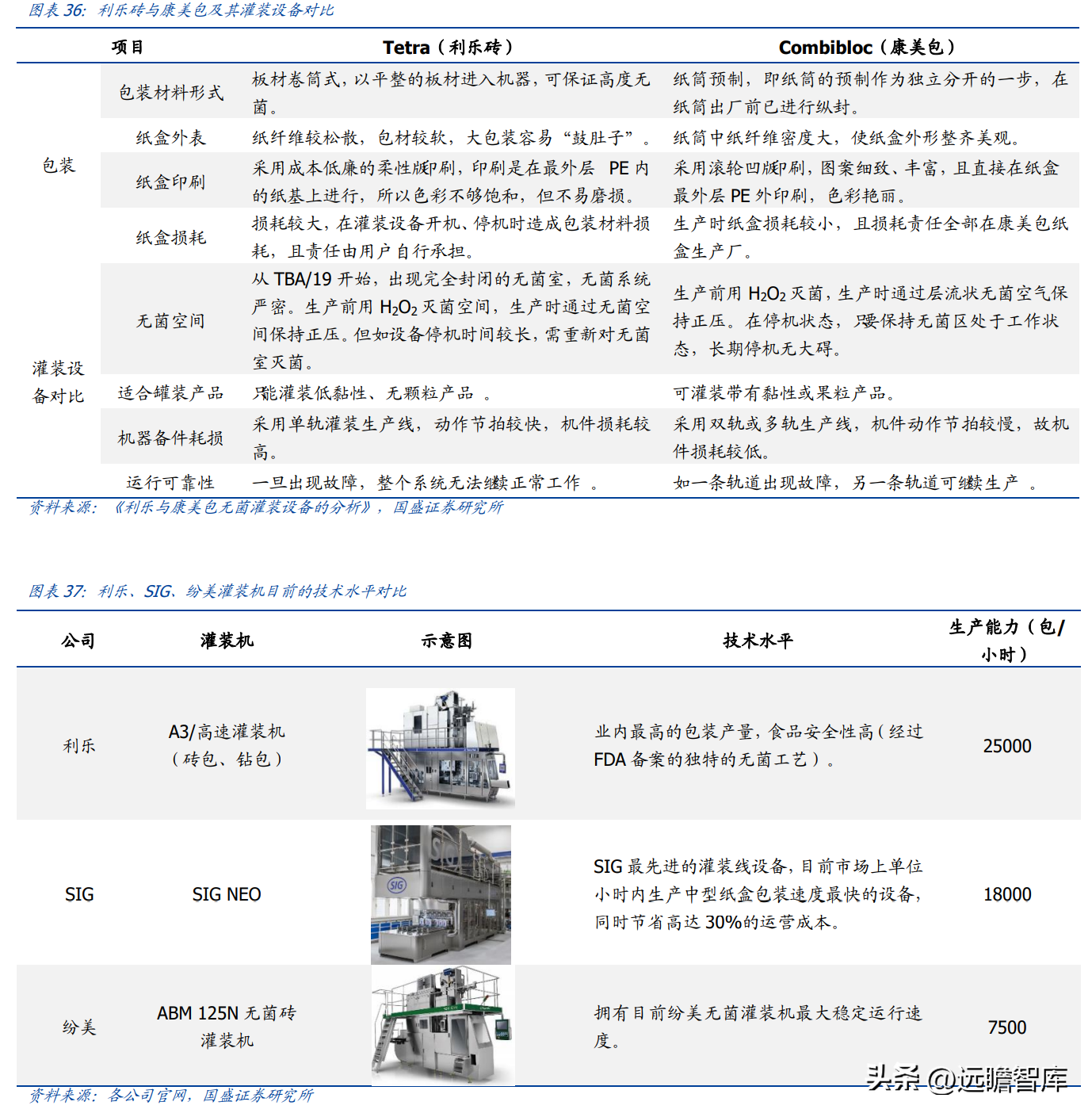This screenshot has height=1117, width=1092.
Task: Click the '灌装机' column header
Action: pyautogui.click(x=227, y=641)
